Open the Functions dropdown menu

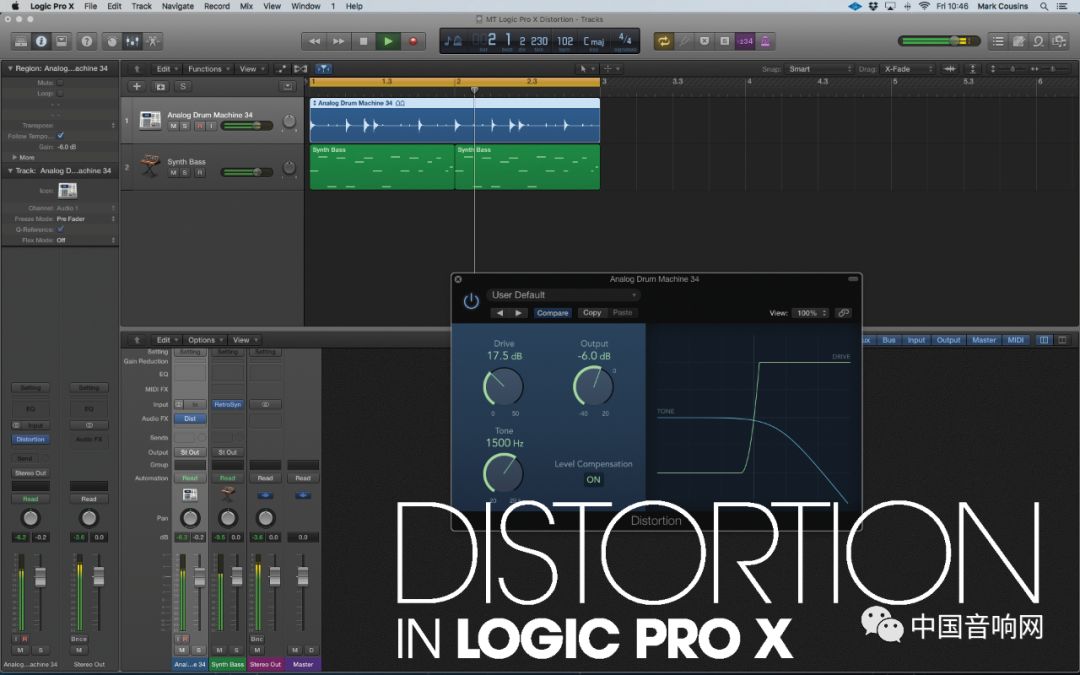click(x=208, y=69)
